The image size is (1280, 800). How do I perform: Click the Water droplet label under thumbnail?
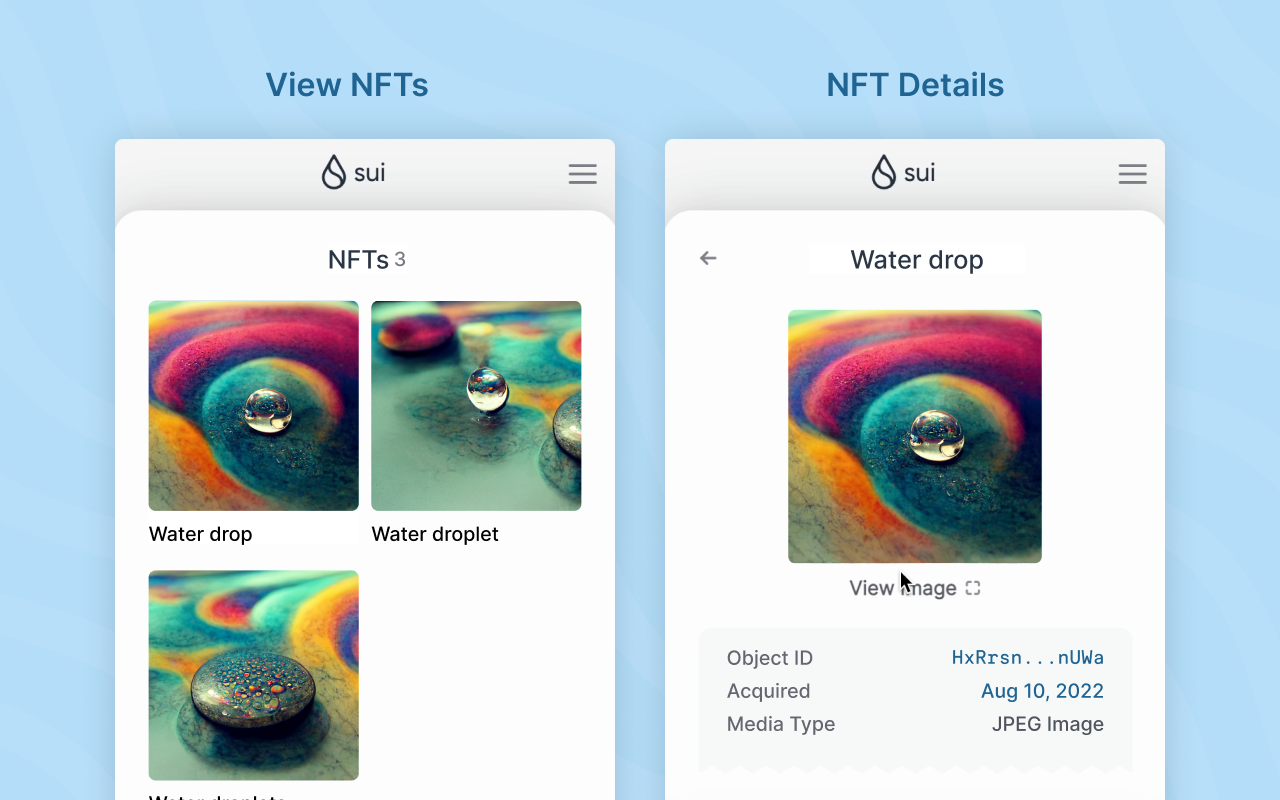coord(435,534)
